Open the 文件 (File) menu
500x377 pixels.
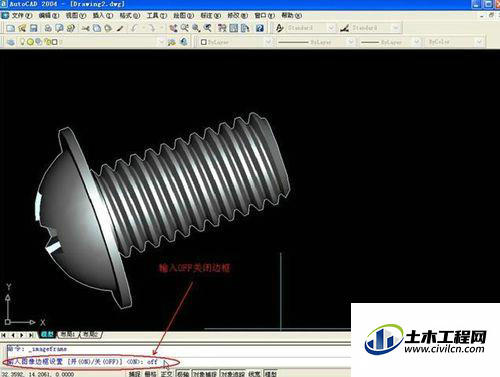coord(22,15)
